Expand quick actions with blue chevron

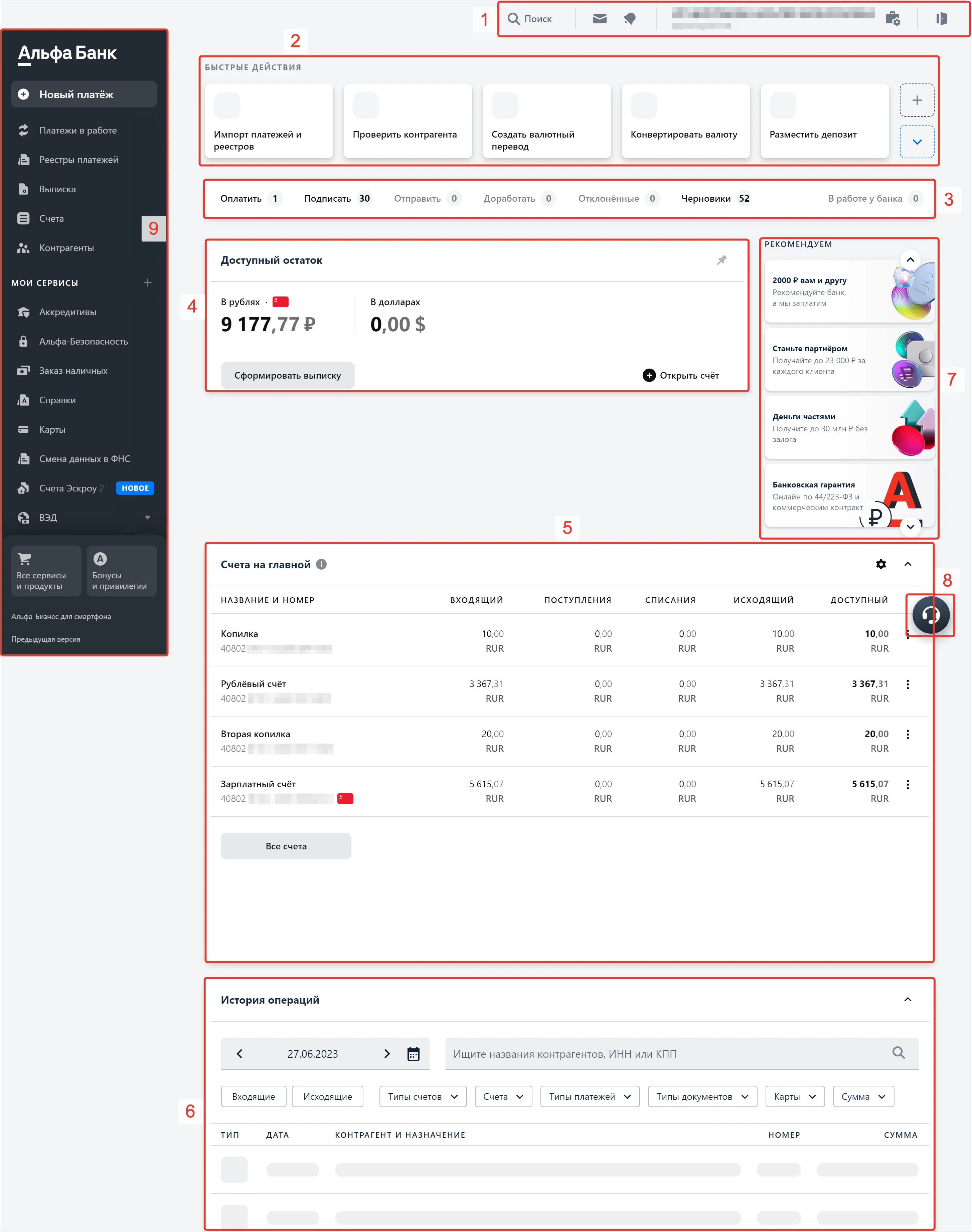[x=917, y=142]
